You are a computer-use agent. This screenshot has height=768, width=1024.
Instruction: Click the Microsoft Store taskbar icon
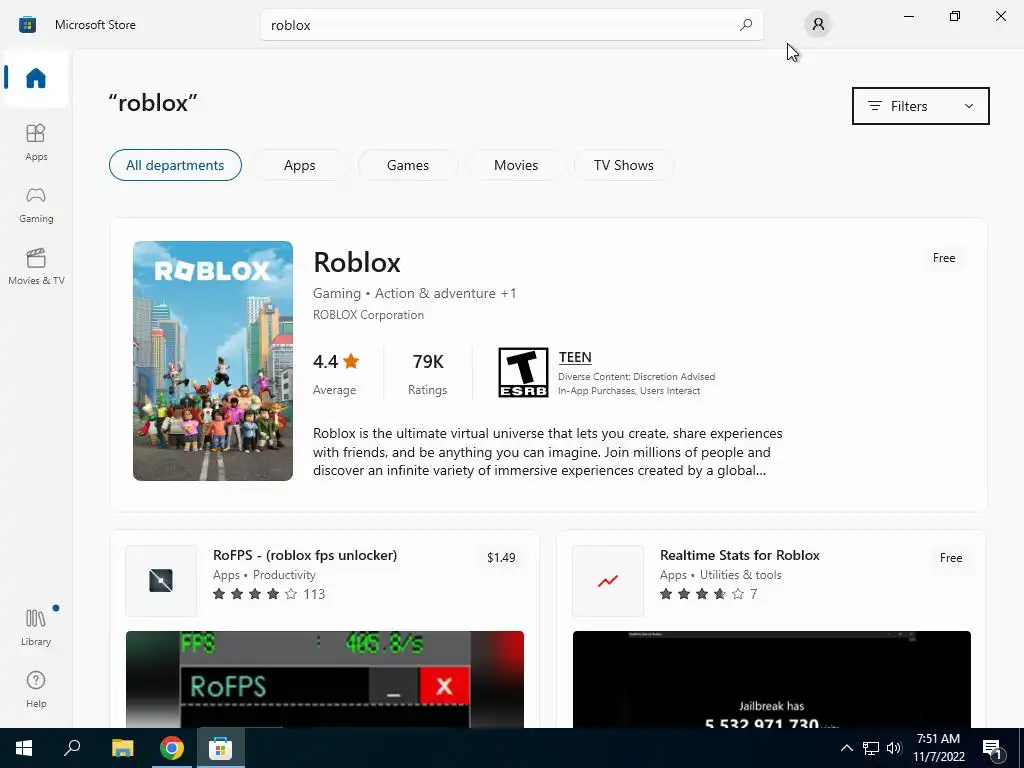pos(221,748)
